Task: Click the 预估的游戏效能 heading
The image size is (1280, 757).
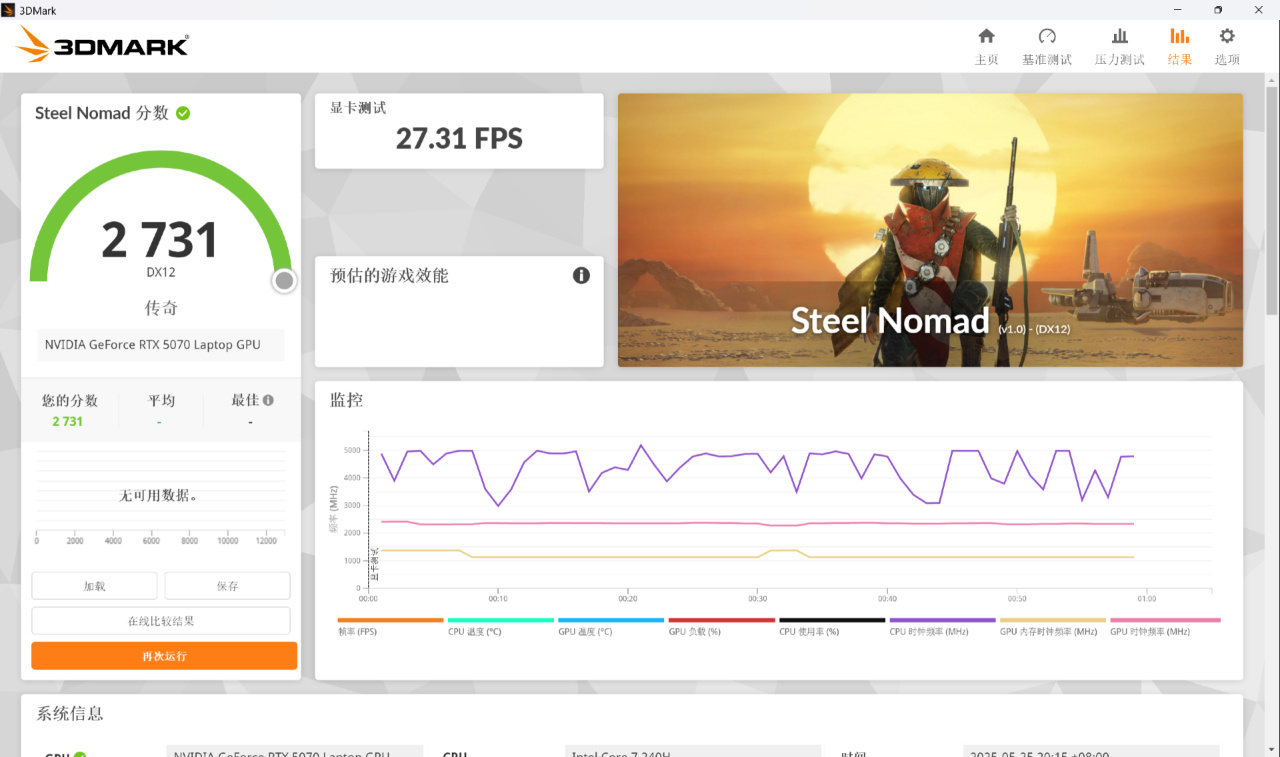Action: tap(389, 276)
